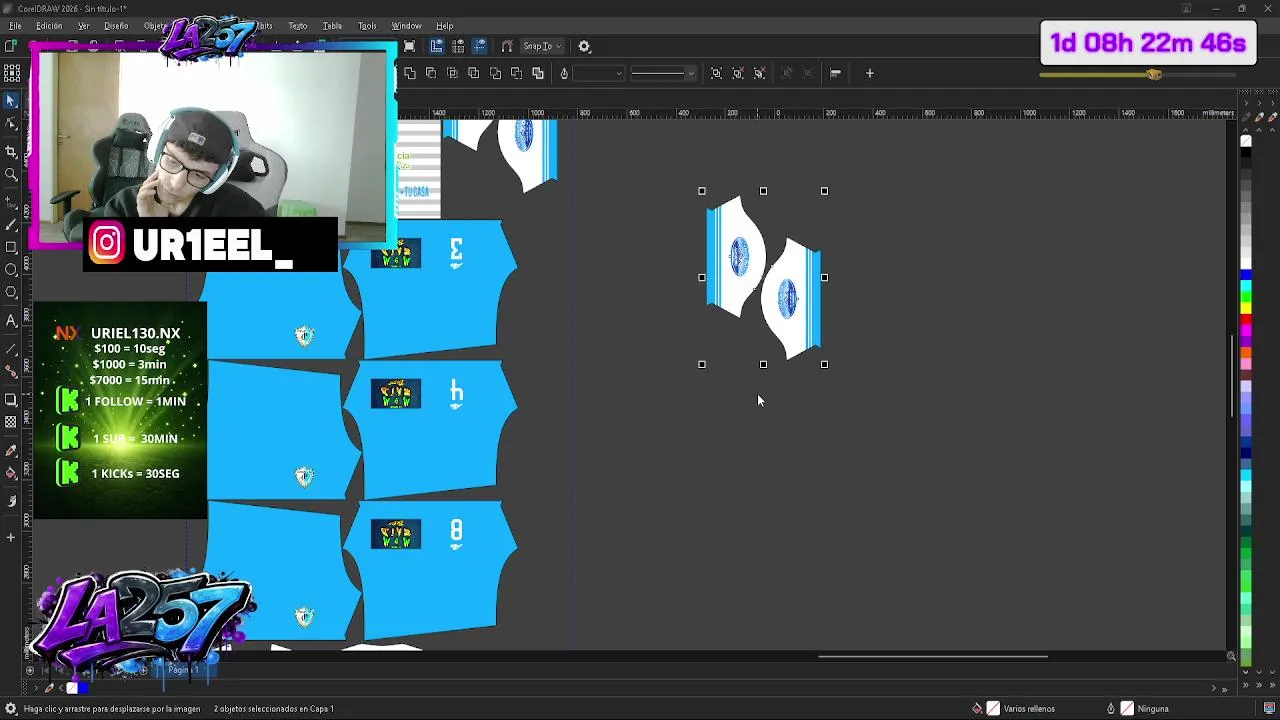Click the status bar settings gear
Viewport: 1280px width, 720px height.
click(x=11, y=709)
